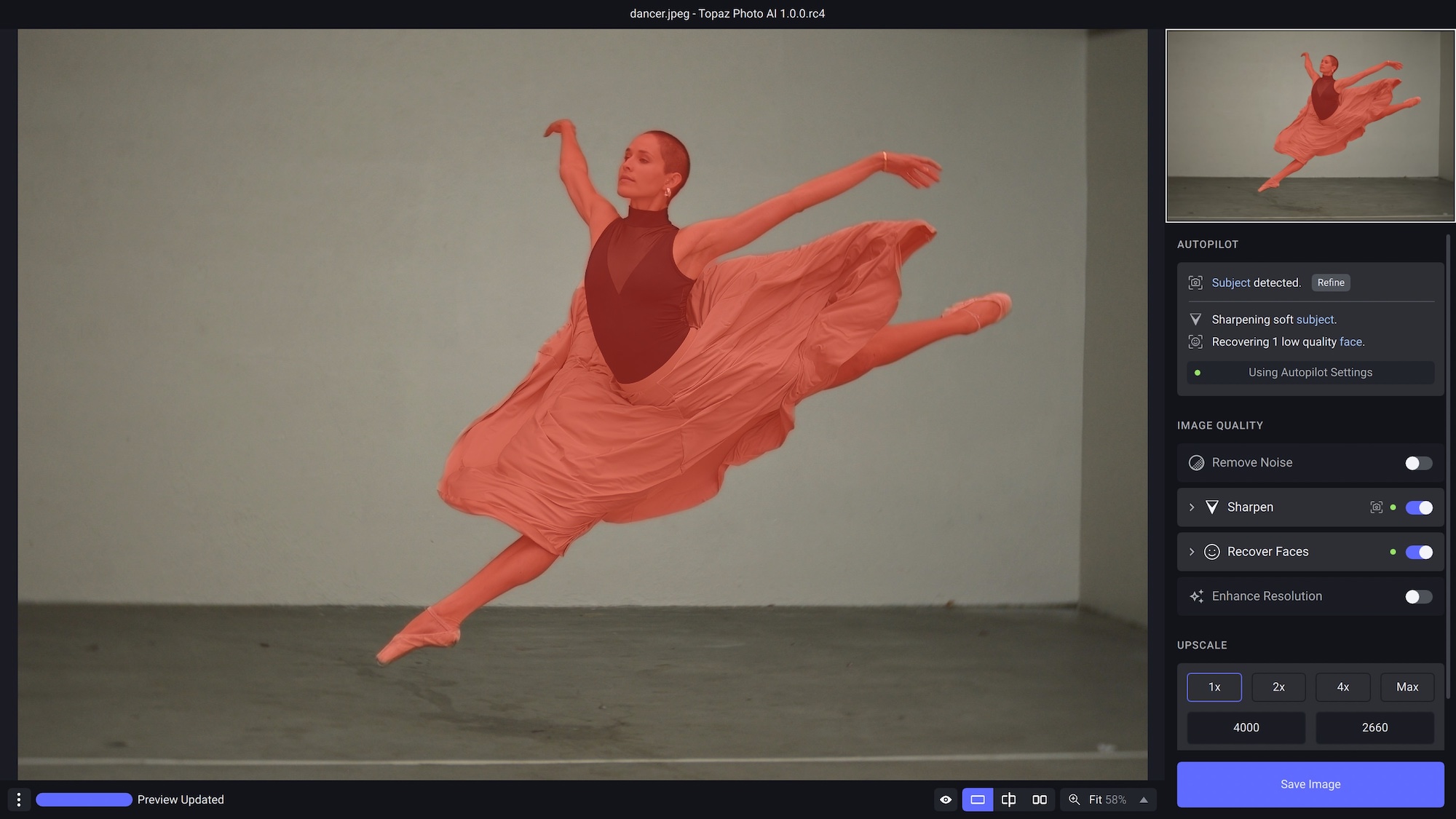Enable the Remove Noise toggle
Screen dimensions: 1456x819
pos(1418,462)
